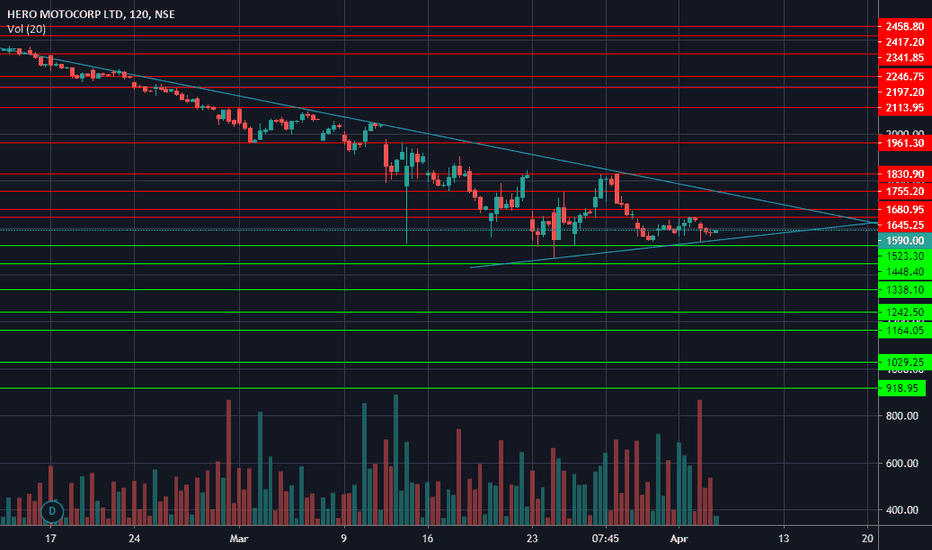Click the 600.00 volume axis label

(902, 463)
